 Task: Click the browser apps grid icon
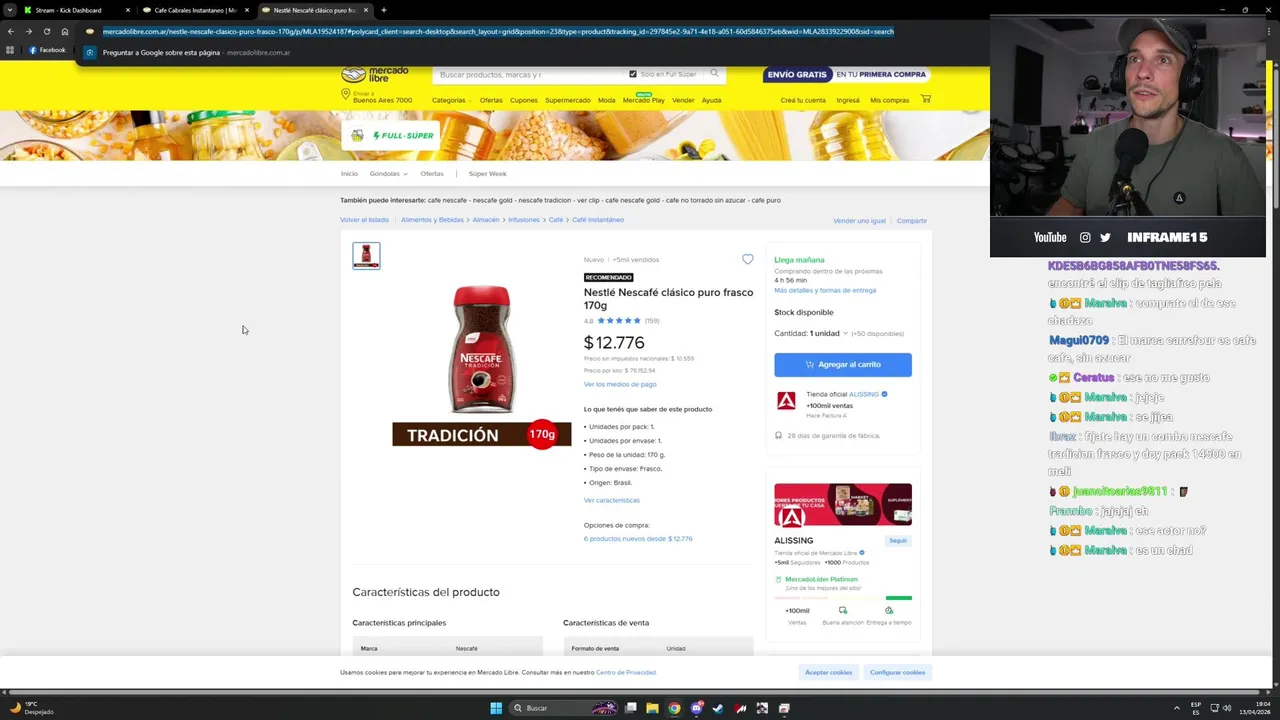pyautogui.click(x=10, y=50)
